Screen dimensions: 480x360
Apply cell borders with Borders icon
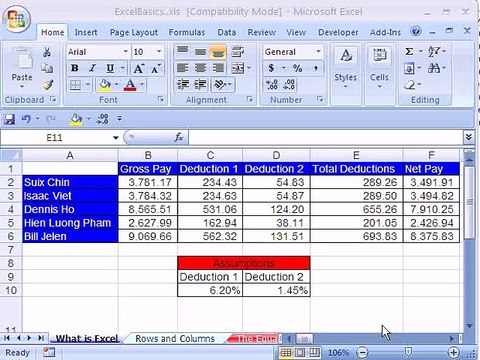[75, 85]
